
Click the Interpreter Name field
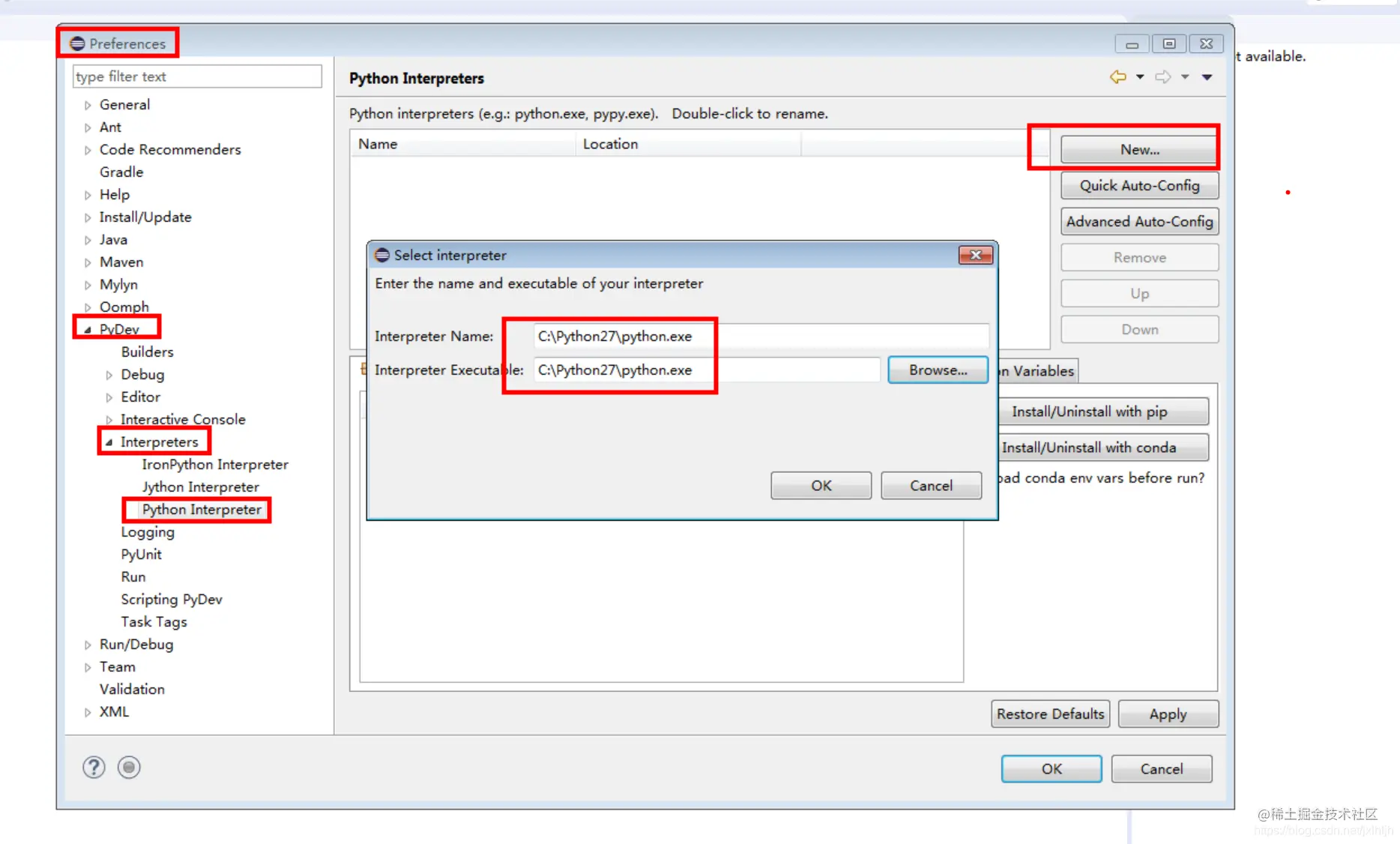pos(761,337)
